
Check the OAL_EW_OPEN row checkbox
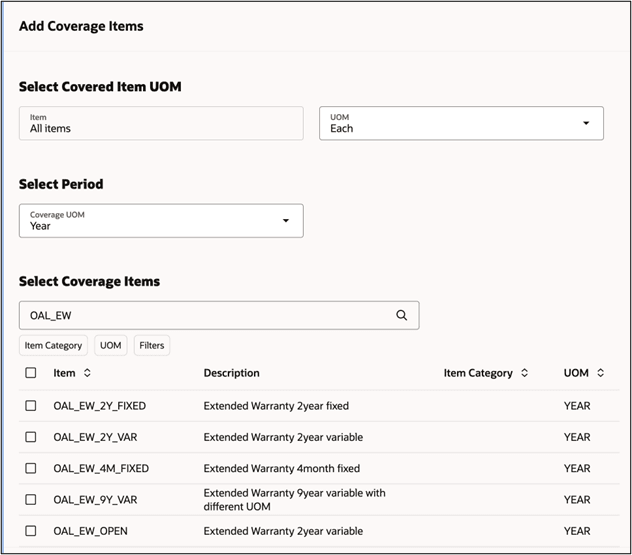tap(31, 531)
